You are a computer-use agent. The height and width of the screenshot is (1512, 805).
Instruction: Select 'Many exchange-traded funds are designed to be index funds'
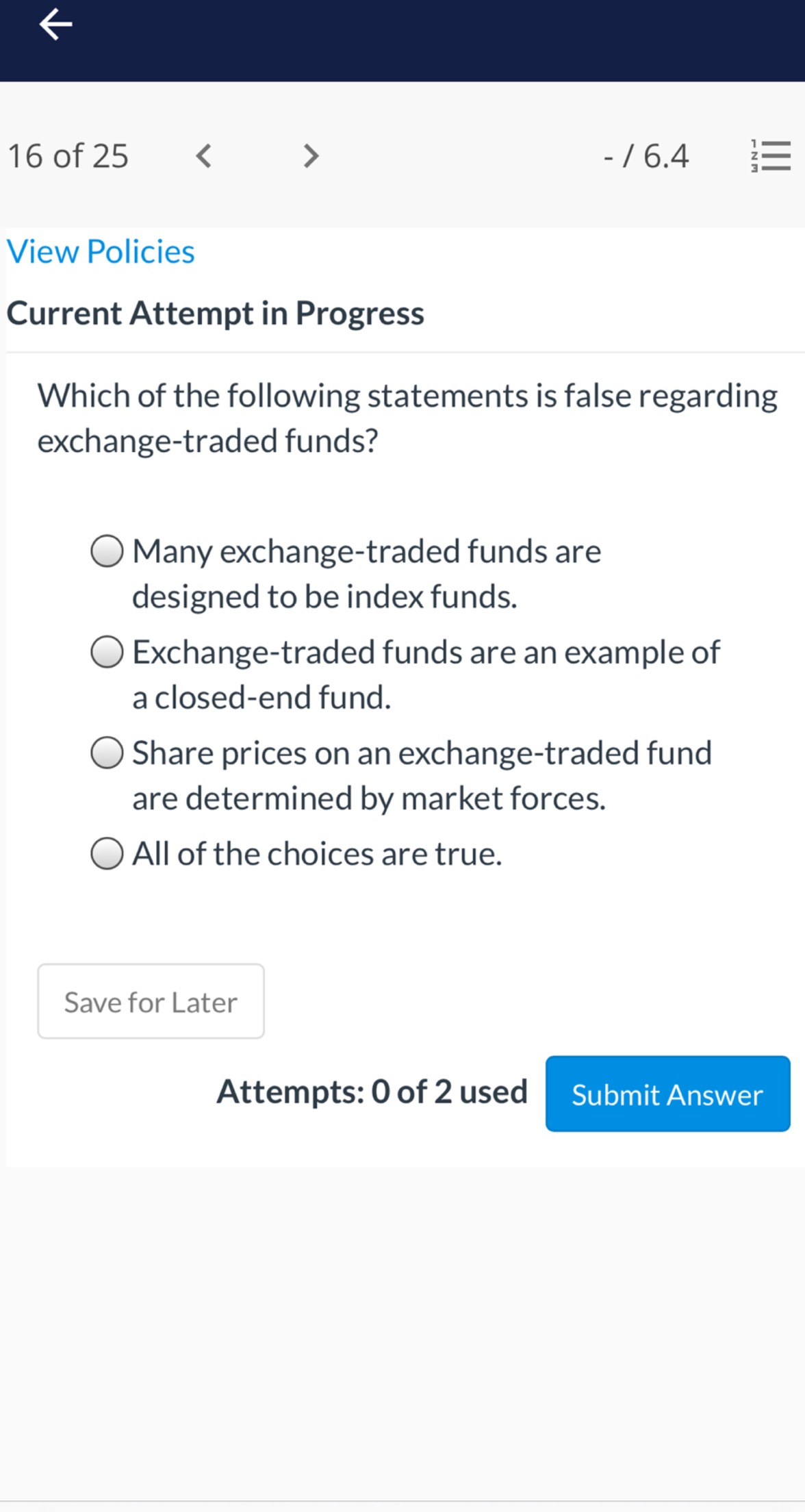[107, 552]
